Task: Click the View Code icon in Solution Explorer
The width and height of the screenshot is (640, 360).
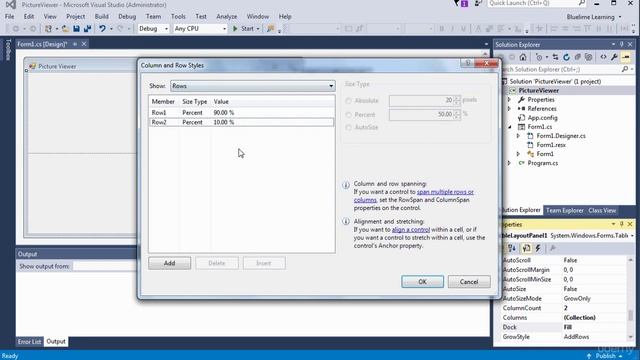Action: coord(603,57)
